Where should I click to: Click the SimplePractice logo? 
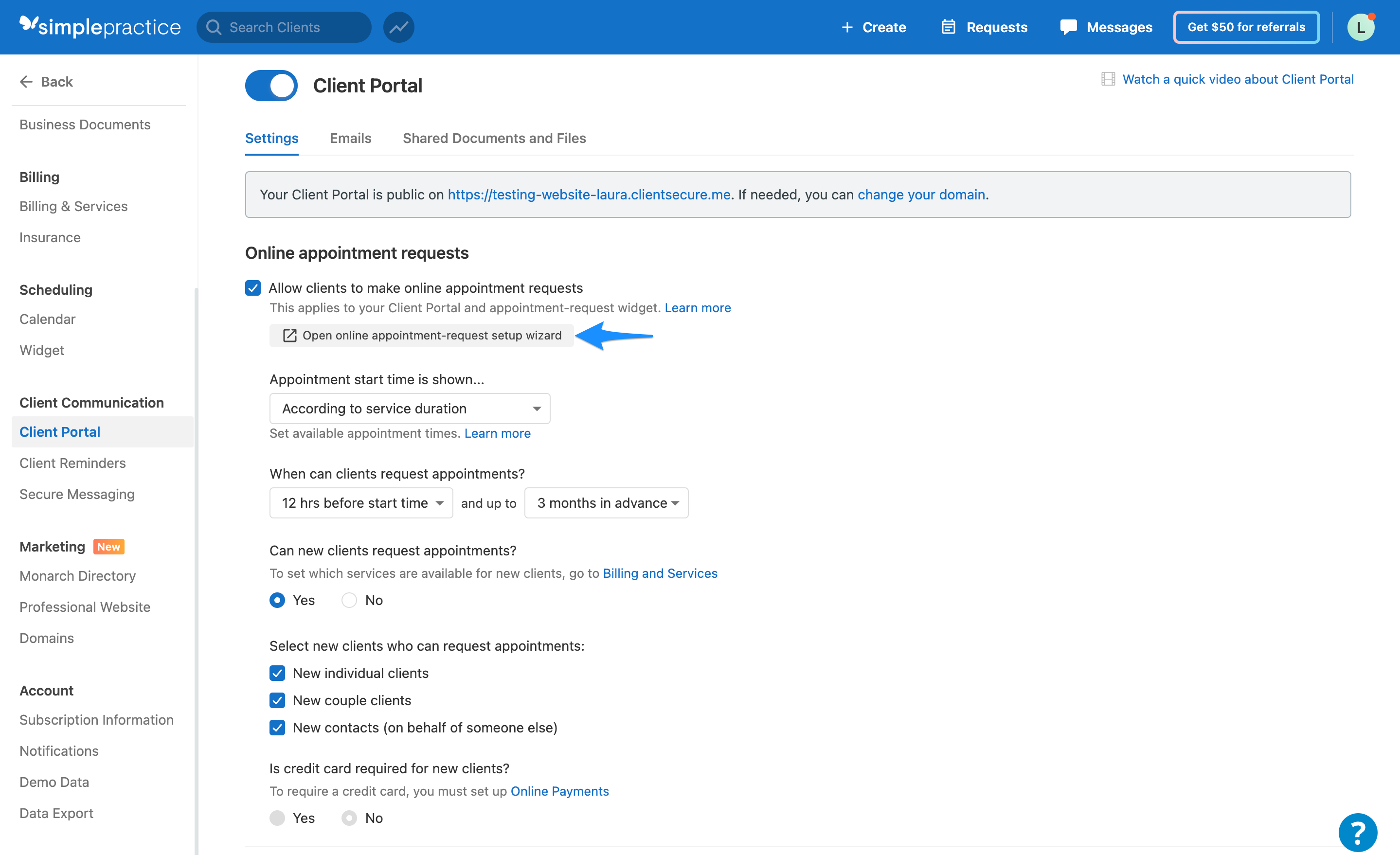(100, 27)
